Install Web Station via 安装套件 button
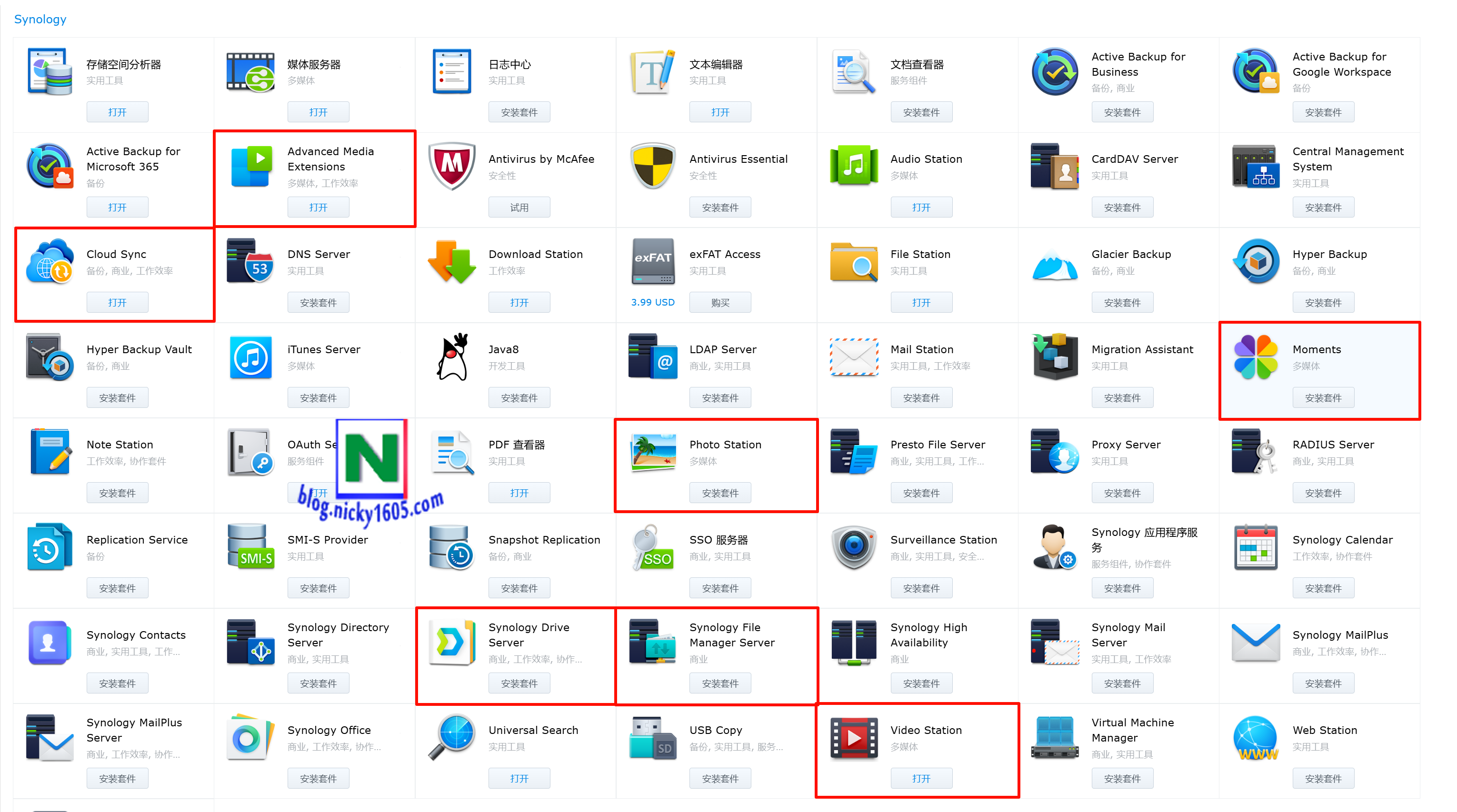Viewport: 1457px width, 812px height. pos(1323,778)
